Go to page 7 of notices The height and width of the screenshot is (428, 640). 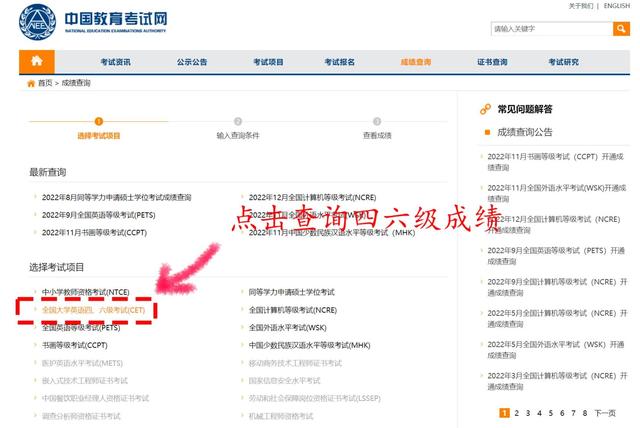573,413
